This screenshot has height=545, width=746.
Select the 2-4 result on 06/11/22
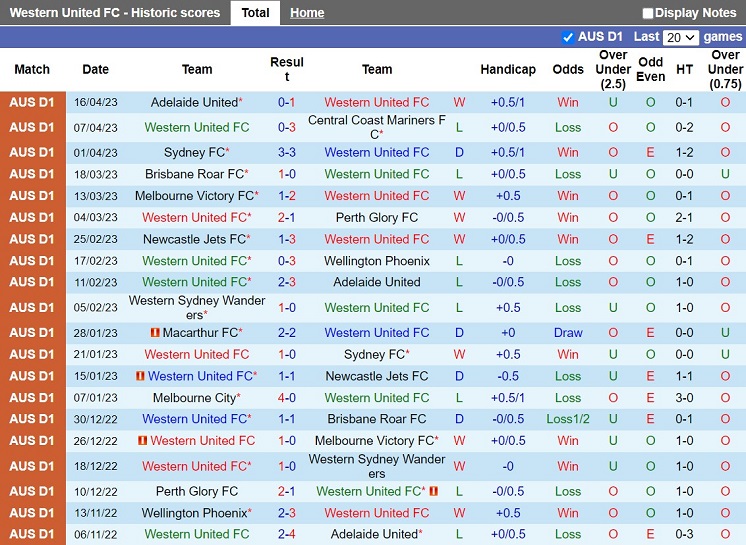coord(286,534)
